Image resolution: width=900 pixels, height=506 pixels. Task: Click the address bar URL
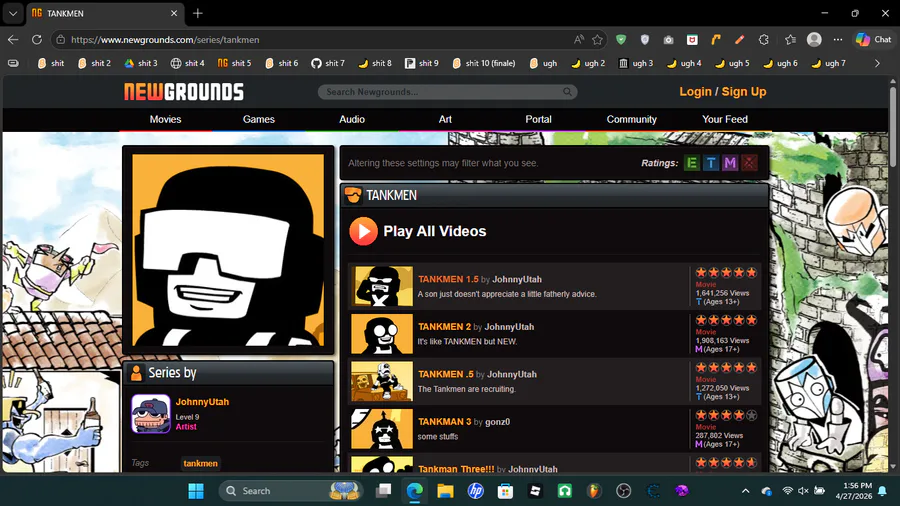165,40
